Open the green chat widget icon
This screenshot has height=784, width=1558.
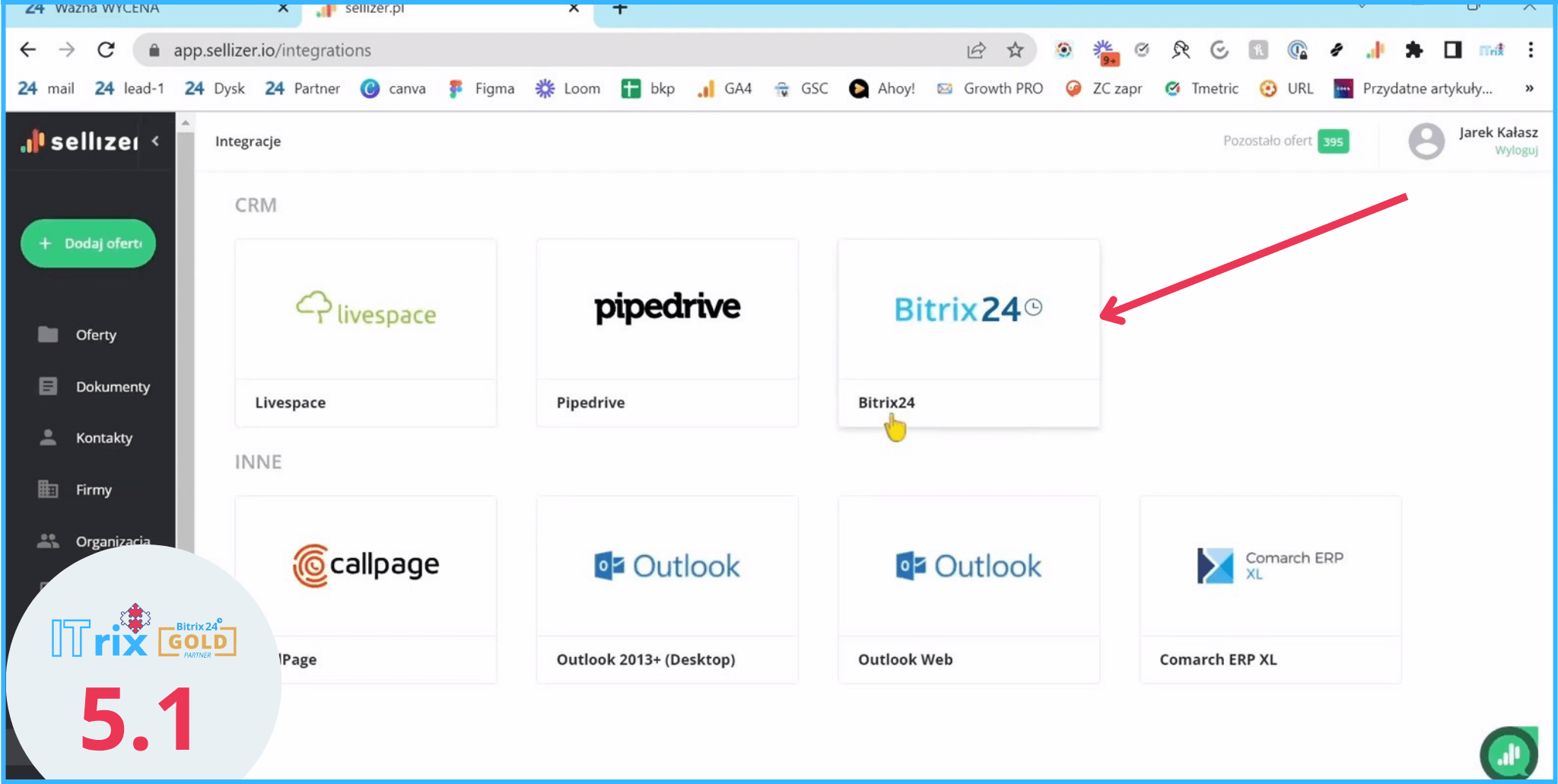tap(1508, 754)
